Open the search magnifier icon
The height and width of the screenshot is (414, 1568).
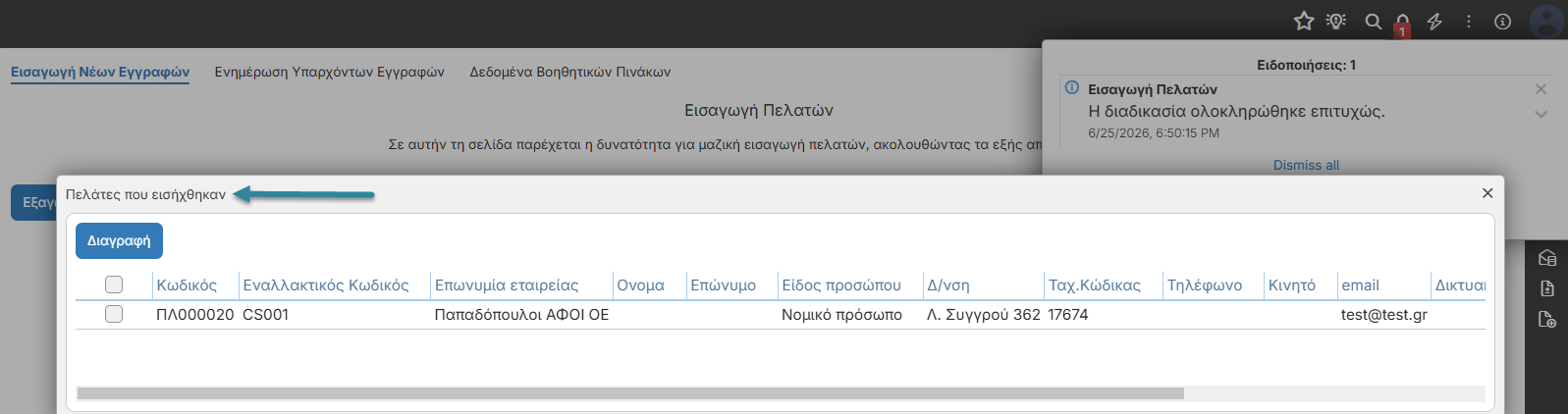(1374, 21)
